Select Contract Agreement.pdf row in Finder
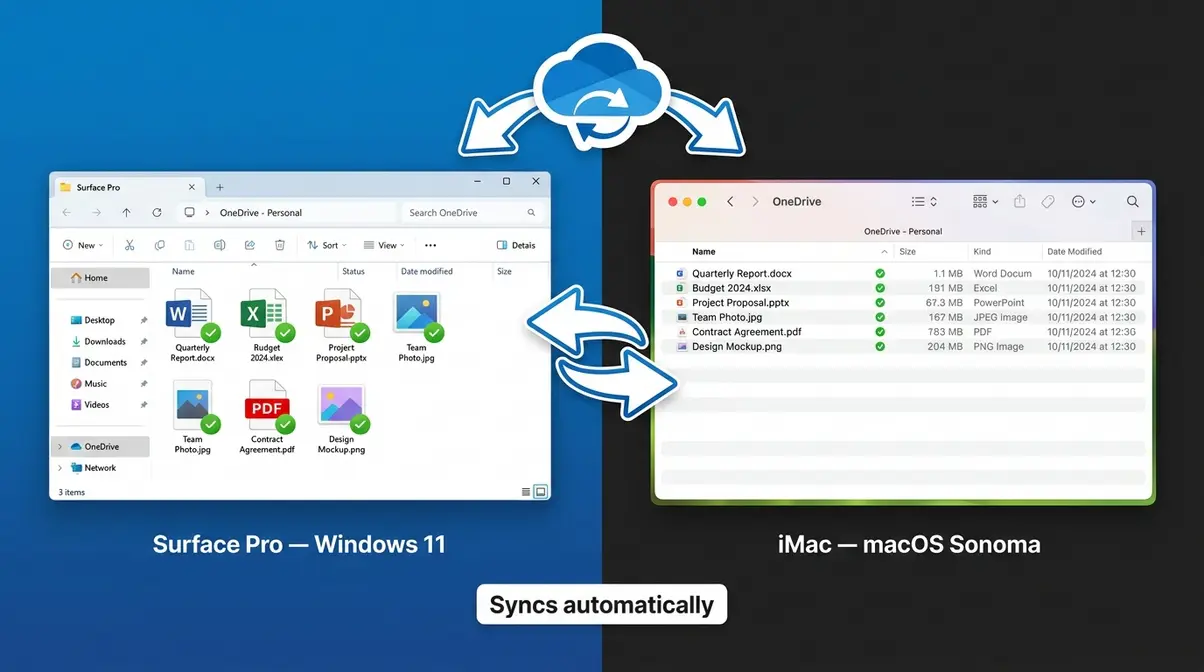Viewport: 1204px width, 672px height. pos(903,332)
